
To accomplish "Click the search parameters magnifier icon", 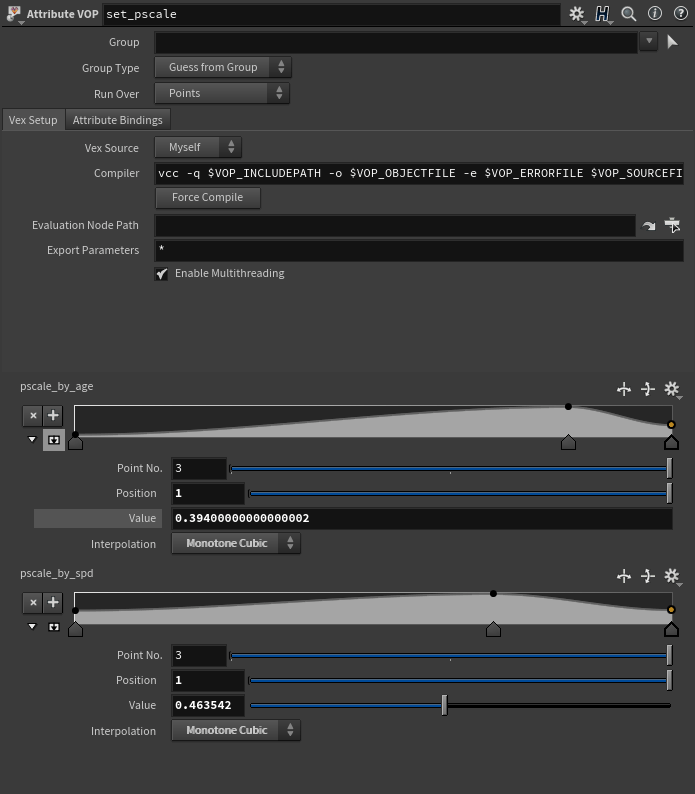I will [x=629, y=14].
